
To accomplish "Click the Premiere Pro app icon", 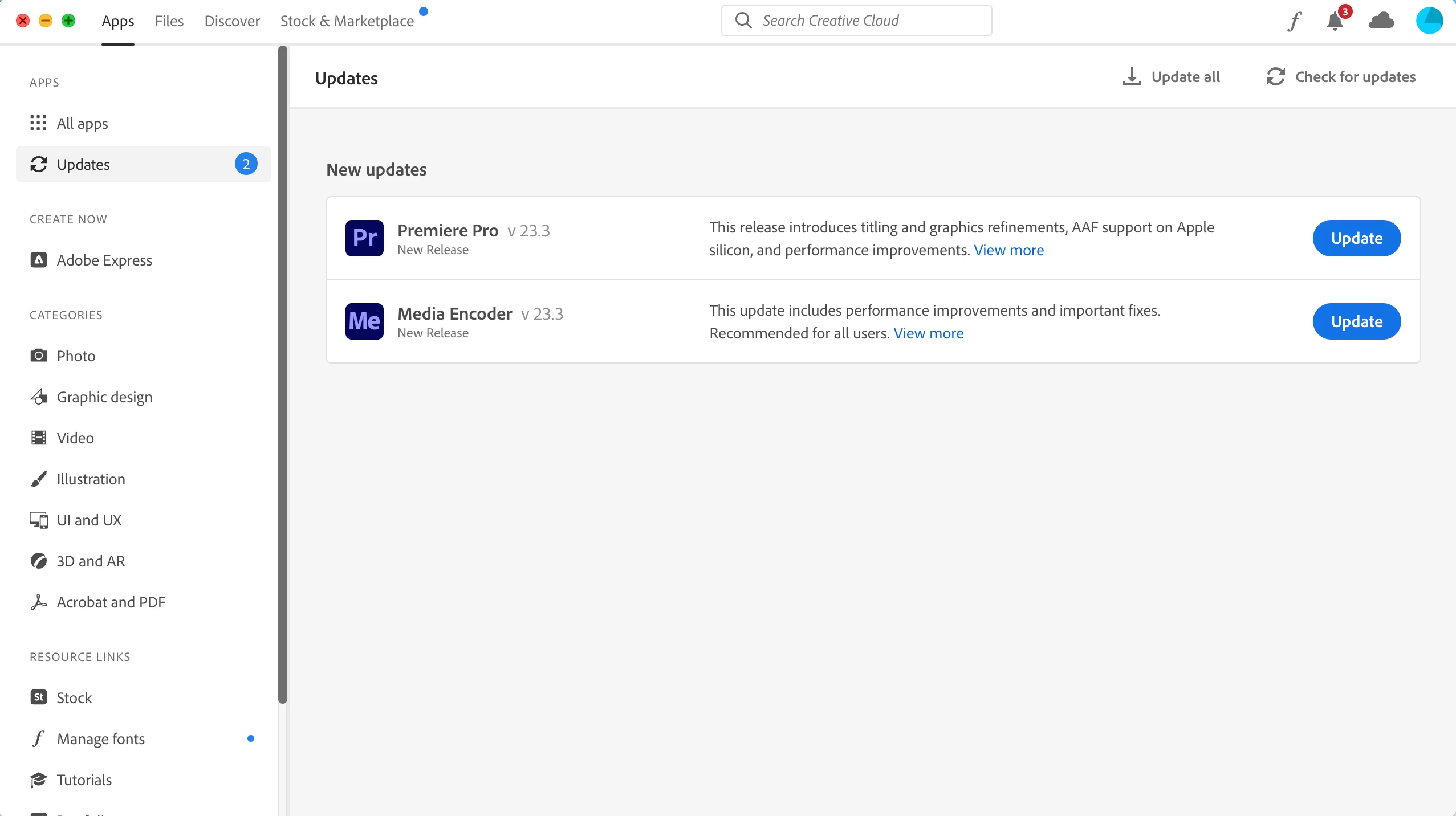I will pos(364,238).
